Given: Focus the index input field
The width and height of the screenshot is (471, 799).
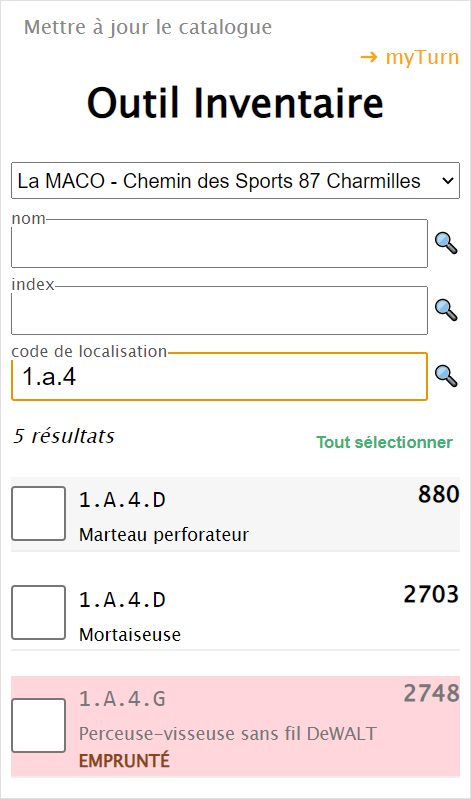Looking at the screenshot, I should (x=219, y=310).
